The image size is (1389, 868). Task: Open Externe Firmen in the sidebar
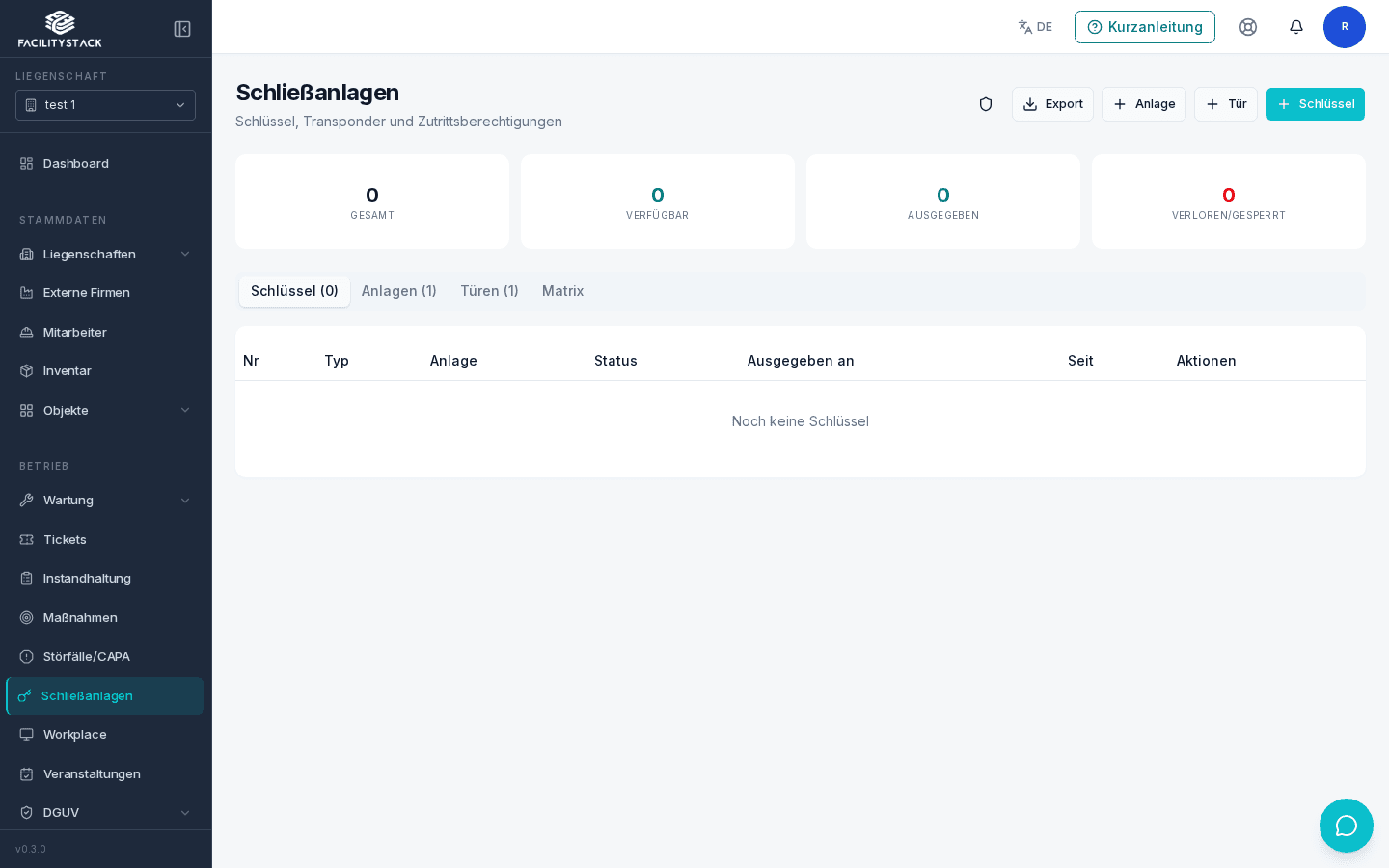[105, 292]
